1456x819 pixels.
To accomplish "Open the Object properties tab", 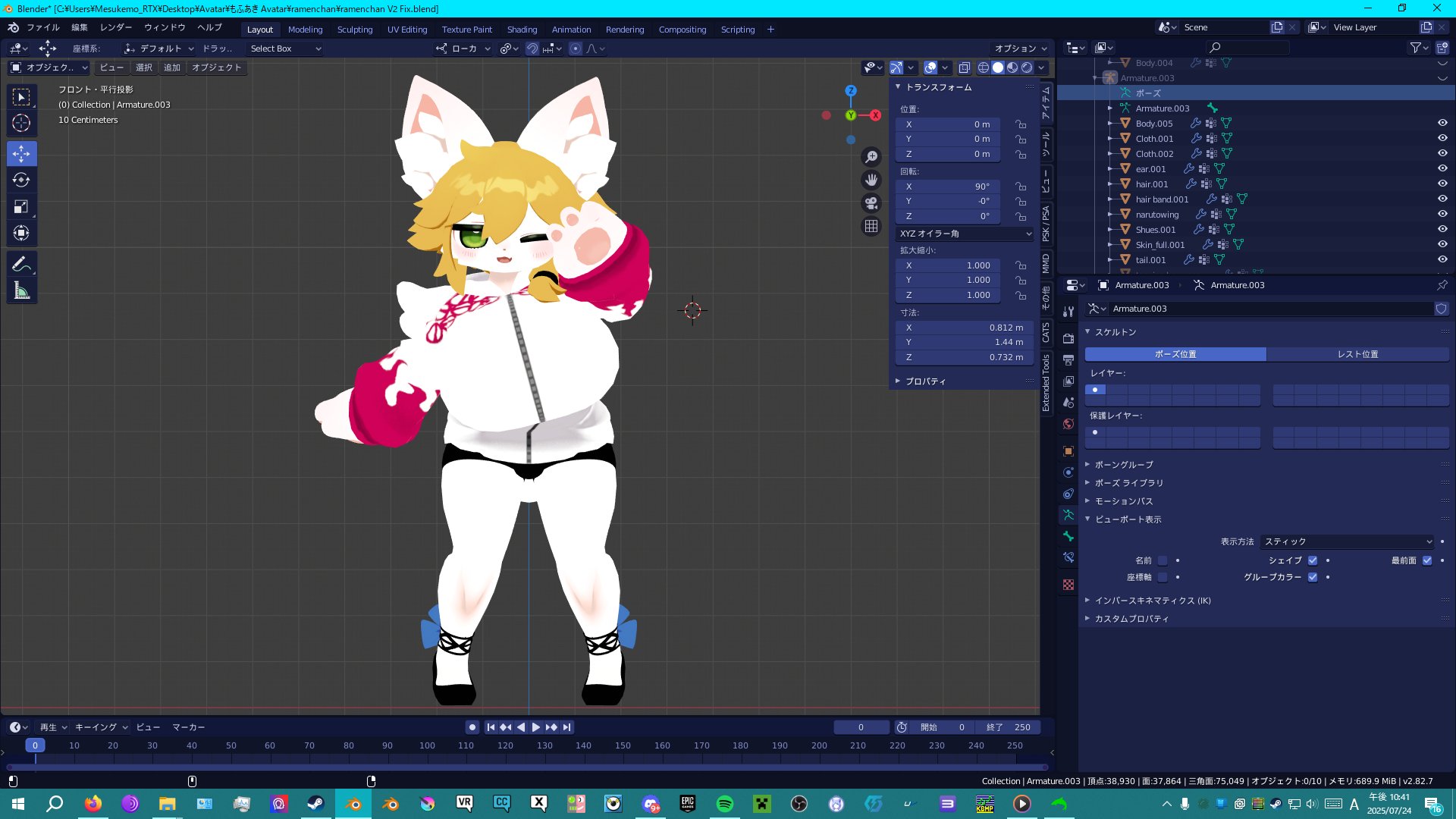I will coord(1068,451).
